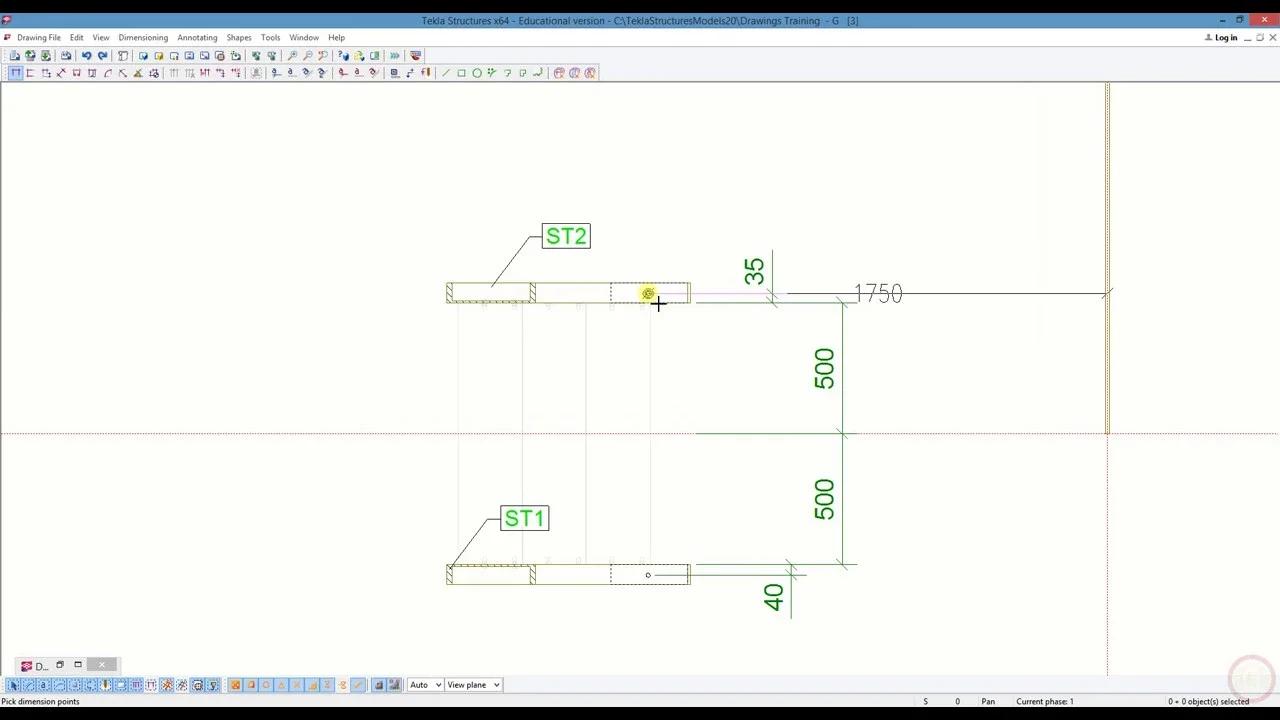Toggle the select drawing objects switch

point(14,685)
